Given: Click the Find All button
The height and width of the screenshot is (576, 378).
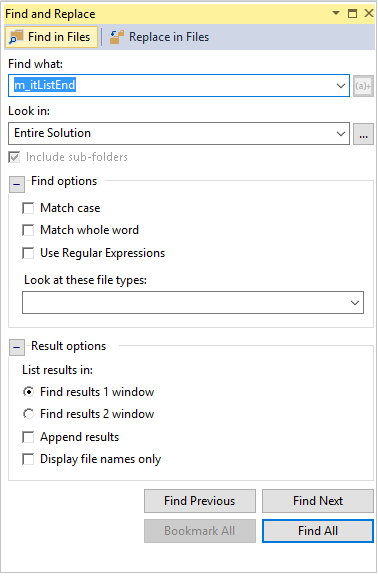Looking at the screenshot, I should click(x=318, y=531).
